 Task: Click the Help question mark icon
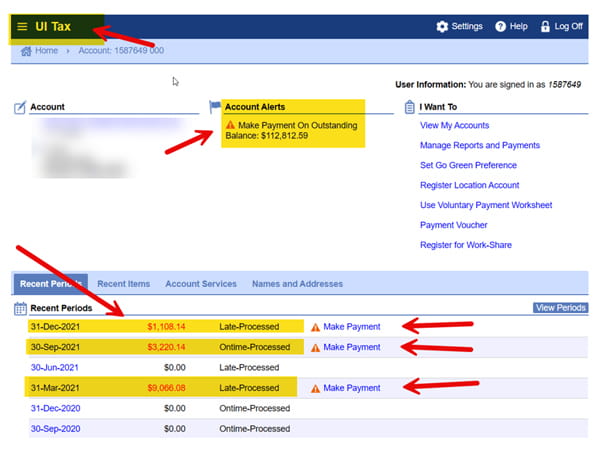[x=500, y=26]
